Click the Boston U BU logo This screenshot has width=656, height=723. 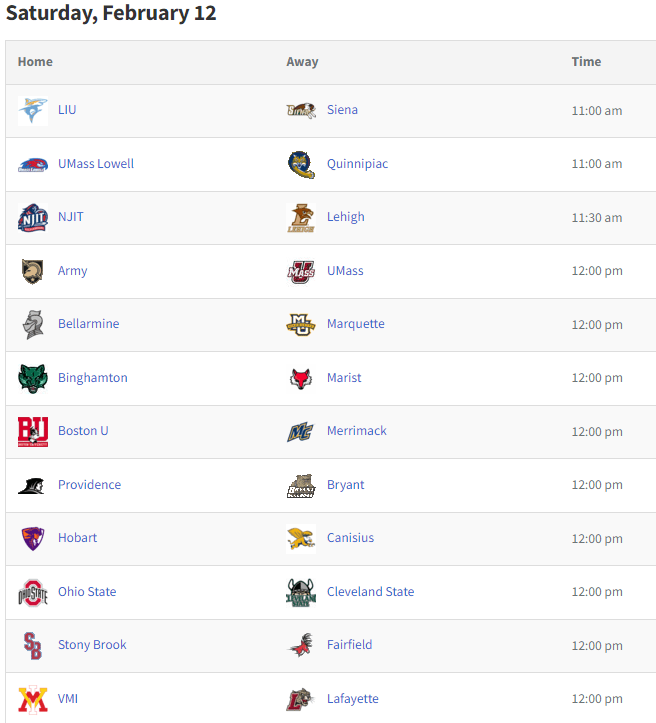[33, 432]
